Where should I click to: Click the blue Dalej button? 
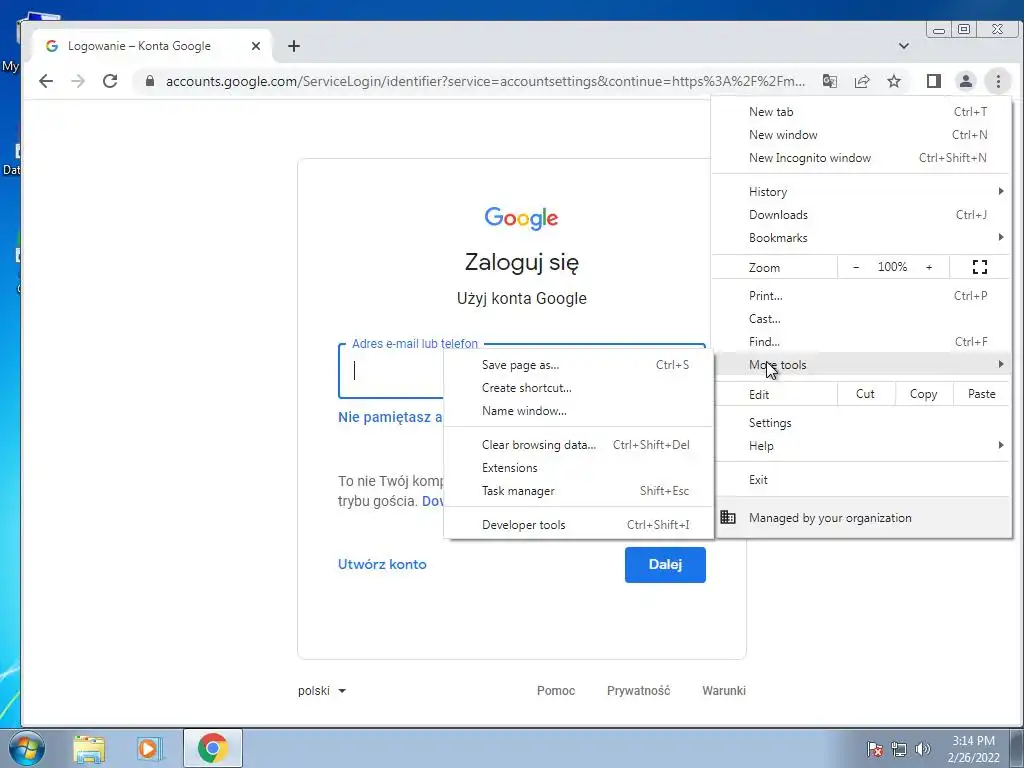(665, 564)
